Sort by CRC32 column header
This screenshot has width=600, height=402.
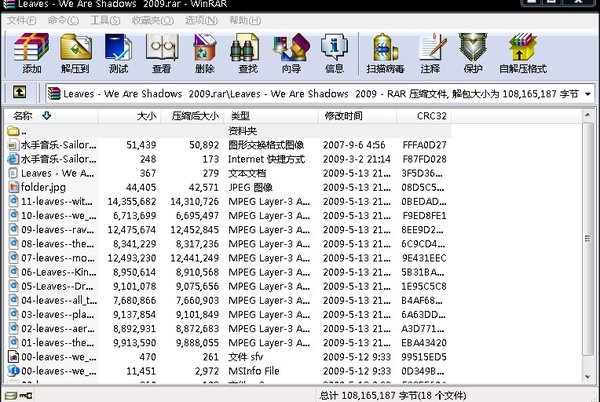(424, 116)
